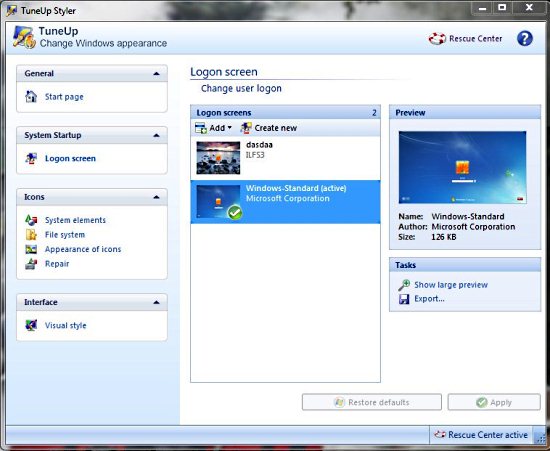Go to File system
550x451 pixels.
(x=65, y=235)
